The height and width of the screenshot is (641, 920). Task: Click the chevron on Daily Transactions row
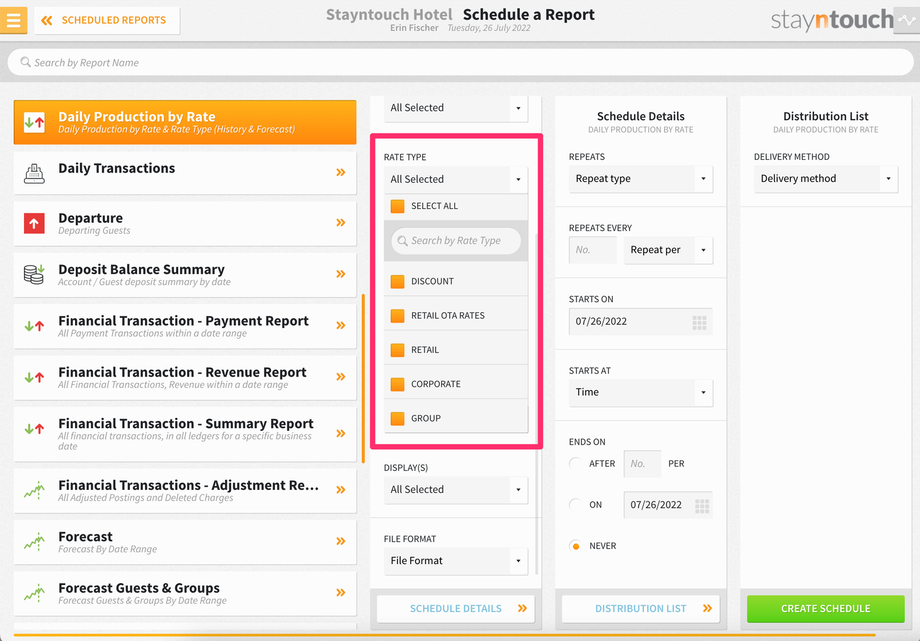click(x=340, y=172)
